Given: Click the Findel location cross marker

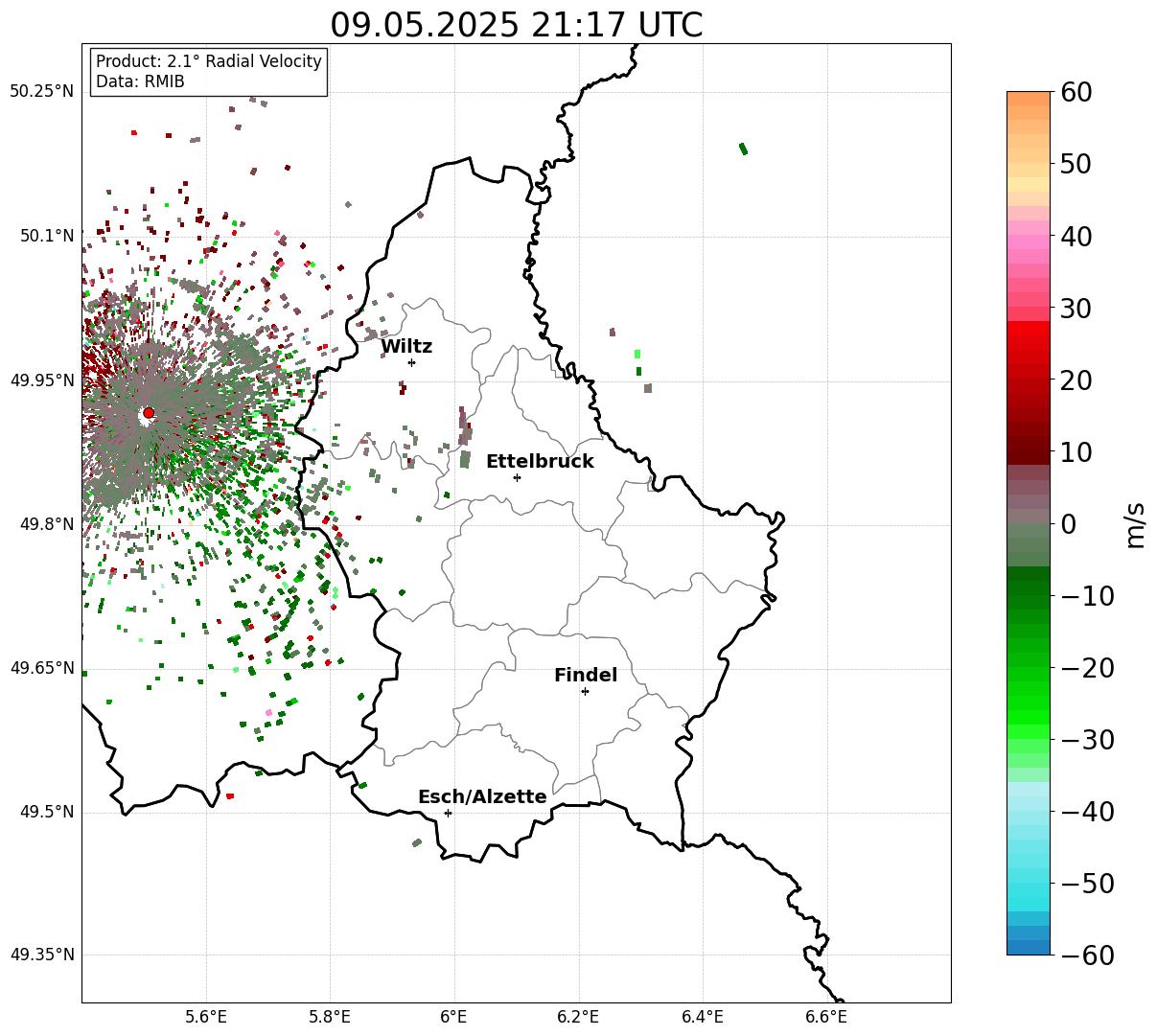Looking at the screenshot, I should [x=585, y=691].
